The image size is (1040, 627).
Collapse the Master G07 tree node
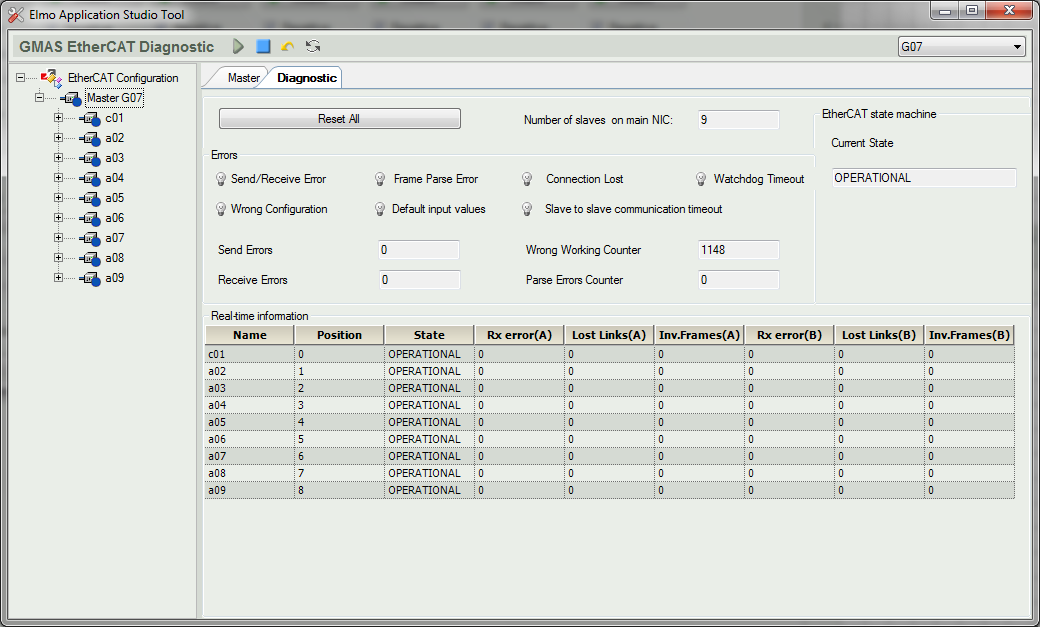click(x=39, y=98)
